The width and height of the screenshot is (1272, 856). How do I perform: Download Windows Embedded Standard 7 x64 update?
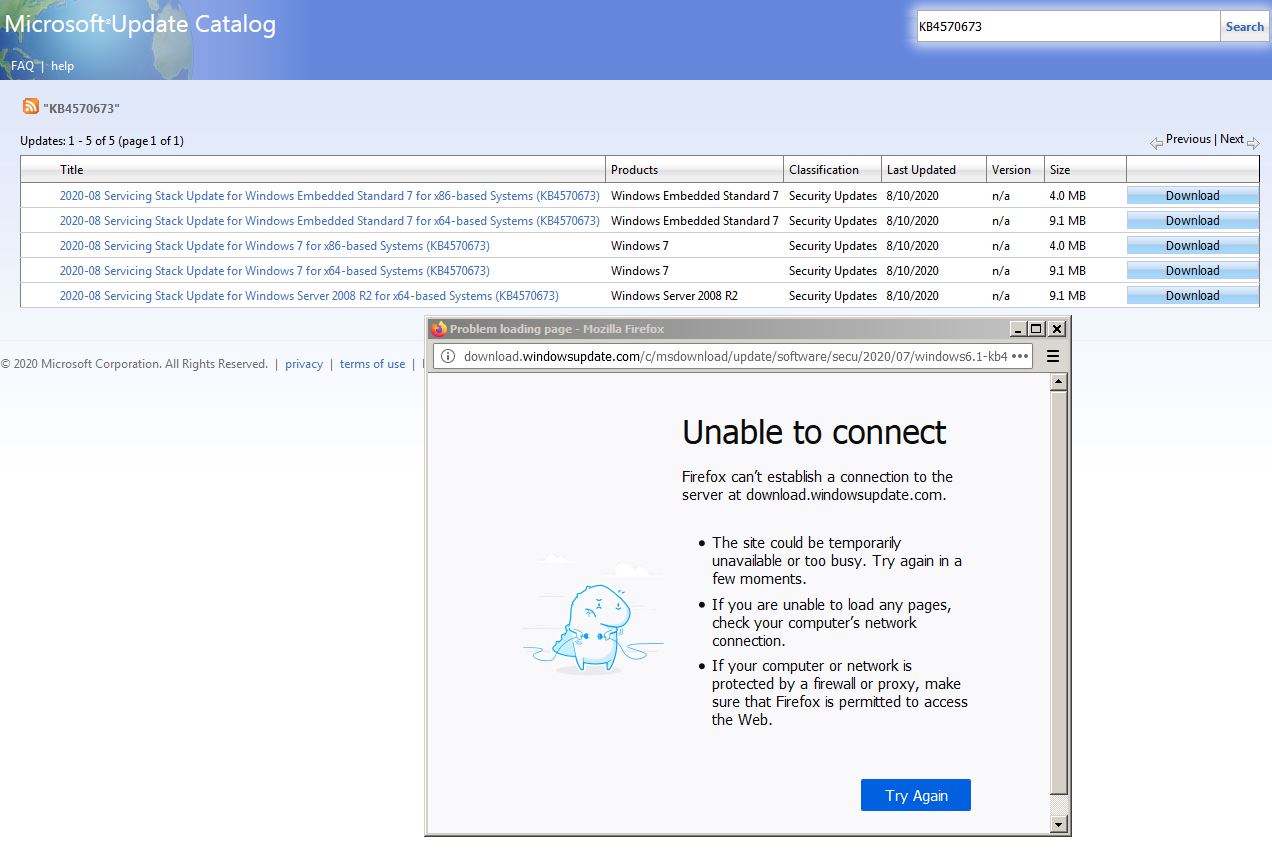(x=1192, y=221)
